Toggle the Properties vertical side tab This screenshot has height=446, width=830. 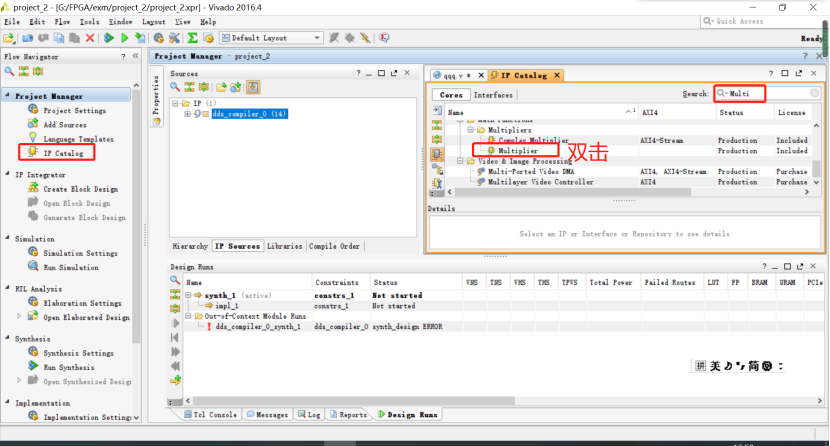(156, 95)
